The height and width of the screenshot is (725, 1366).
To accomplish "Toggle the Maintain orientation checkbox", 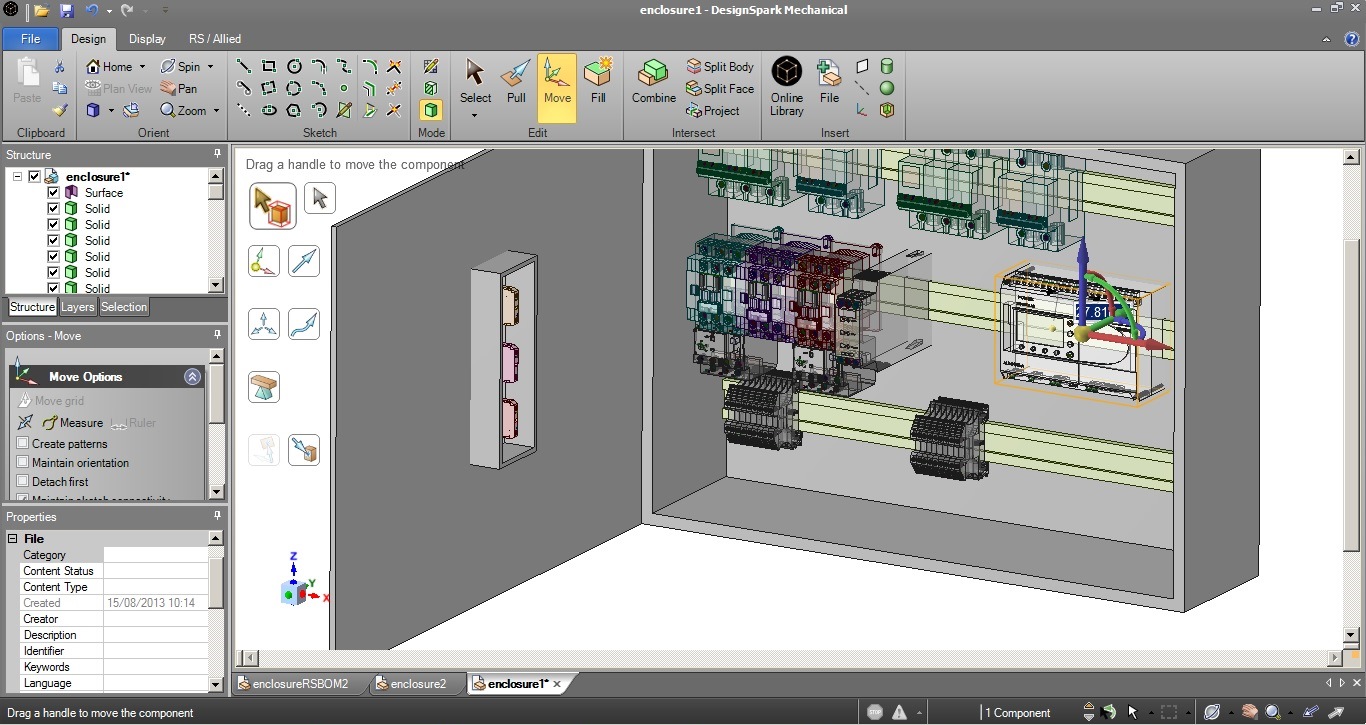I will pyautogui.click(x=23, y=463).
